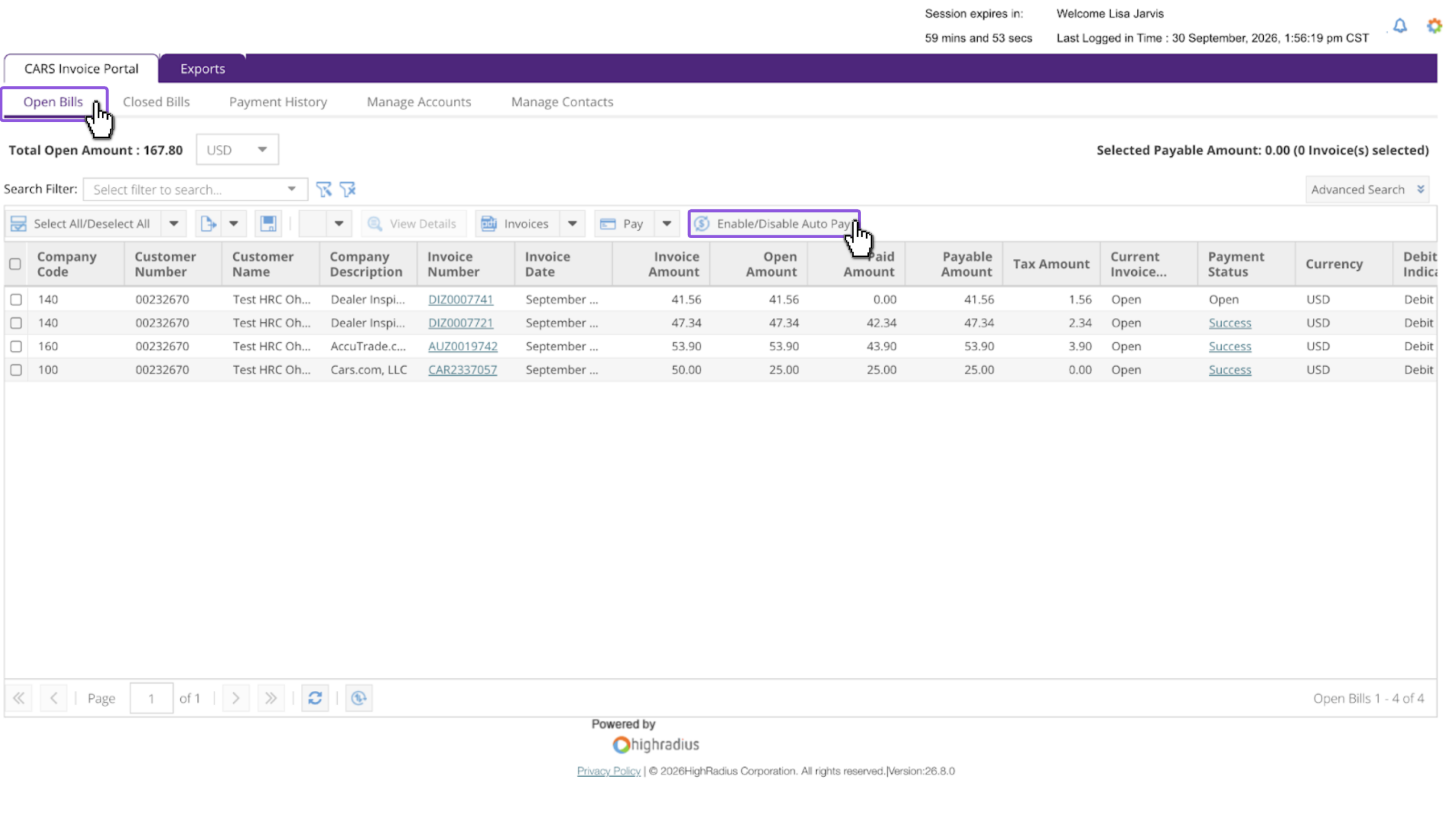This screenshot has width=1456, height=817.
Task: Click the save floppy disk icon
Action: tap(268, 223)
